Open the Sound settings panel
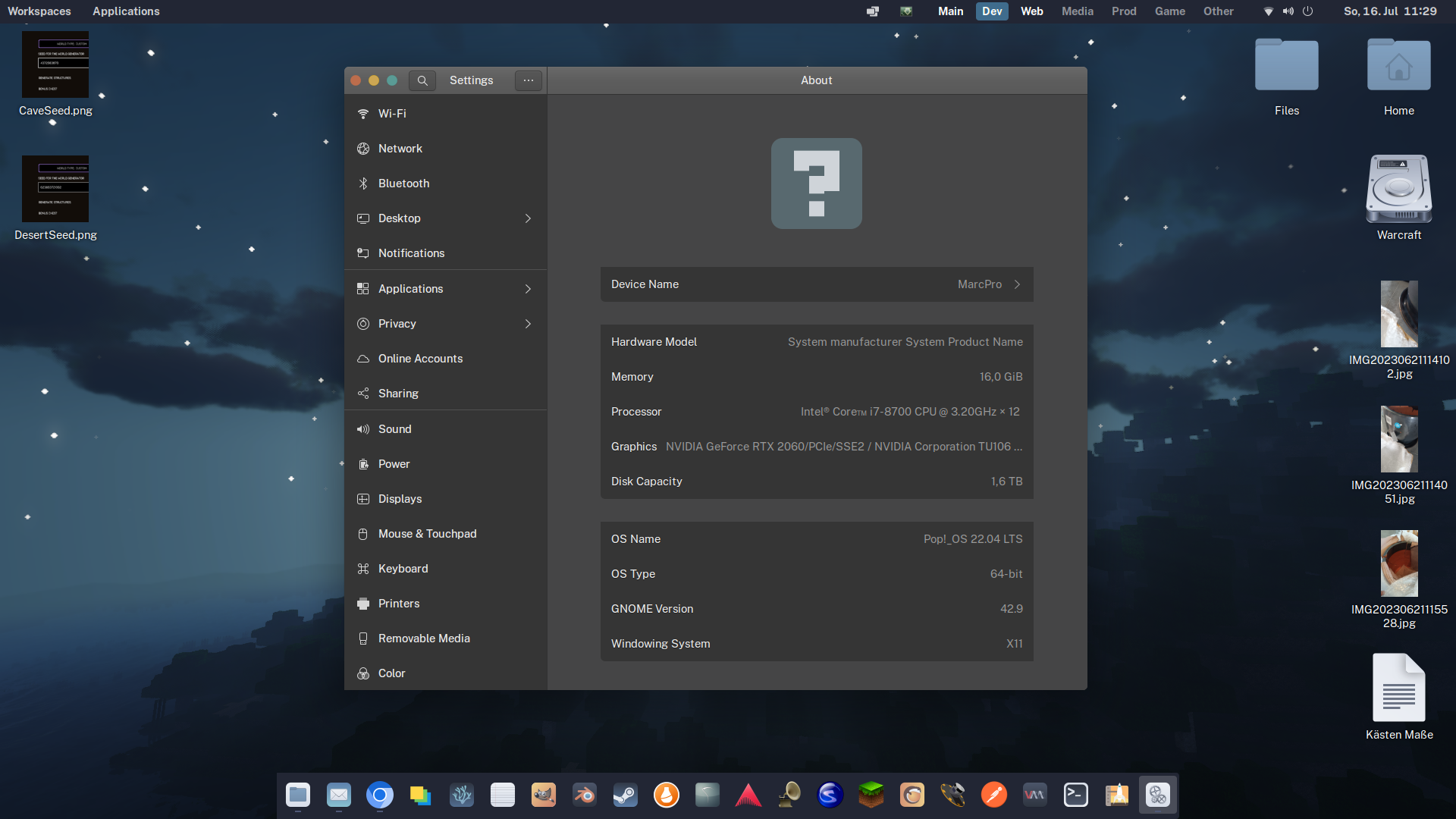 pyautogui.click(x=394, y=429)
